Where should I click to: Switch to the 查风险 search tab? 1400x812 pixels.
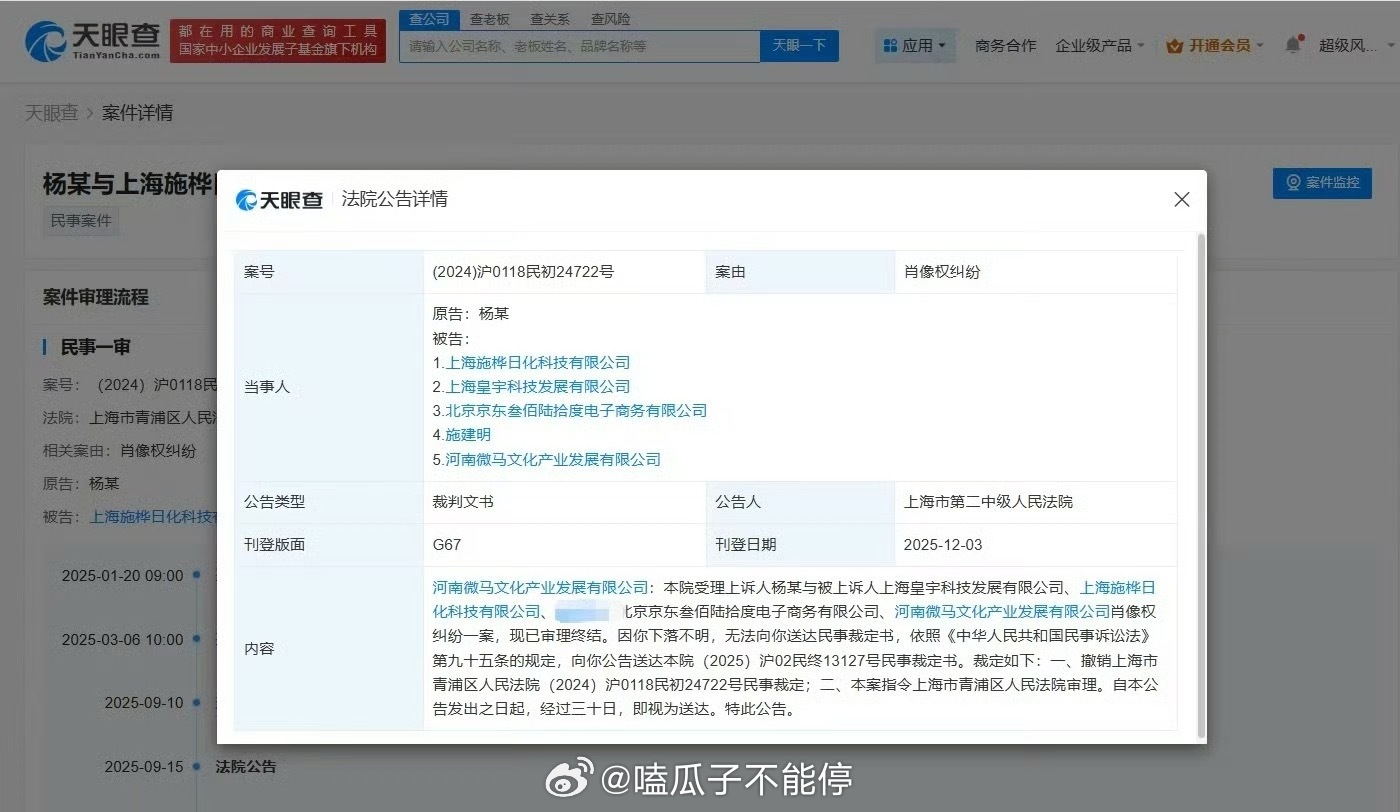[611, 18]
